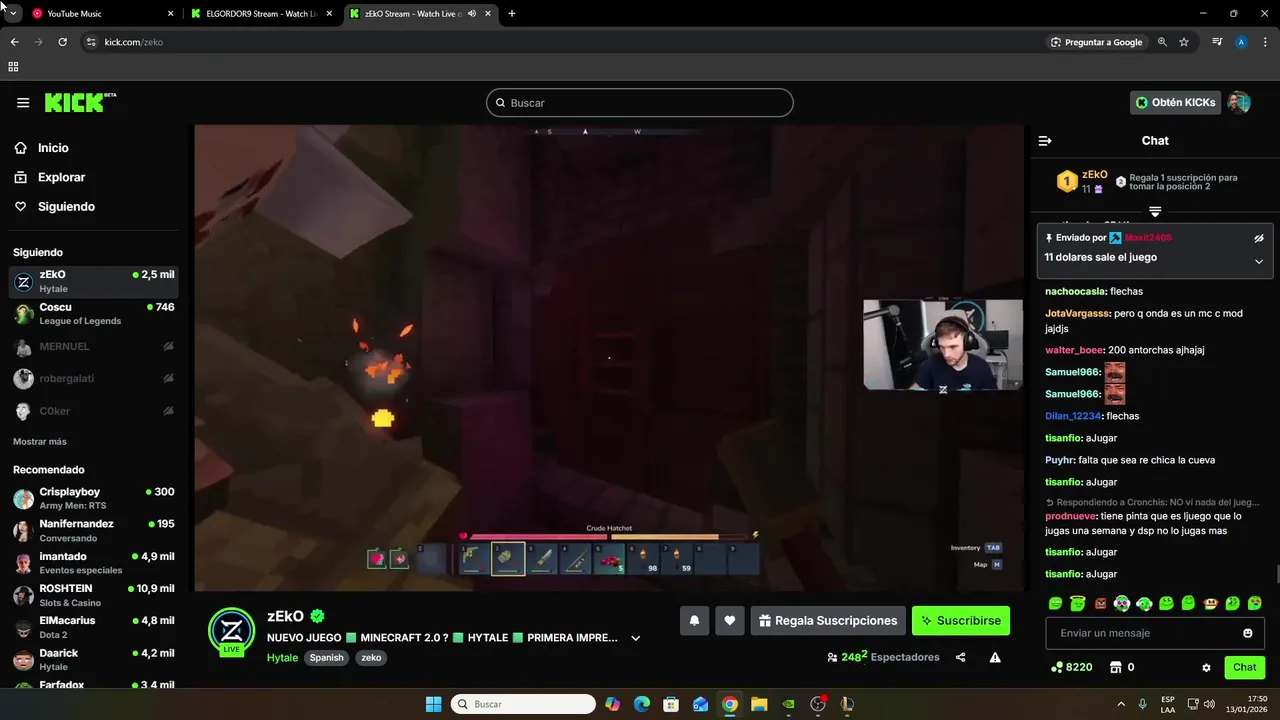Click chat user JotaVargasss
Viewport: 1280px width, 720px height.
click(x=1078, y=313)
